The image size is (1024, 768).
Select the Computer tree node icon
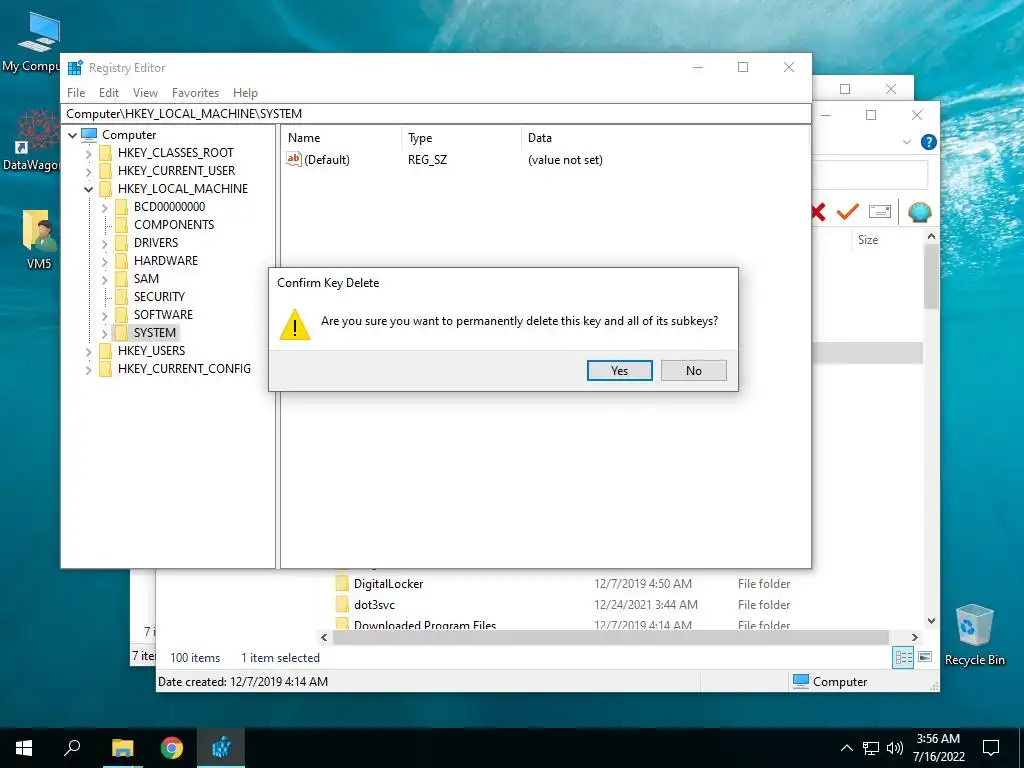pyautogui.click(x=89, y=135)
